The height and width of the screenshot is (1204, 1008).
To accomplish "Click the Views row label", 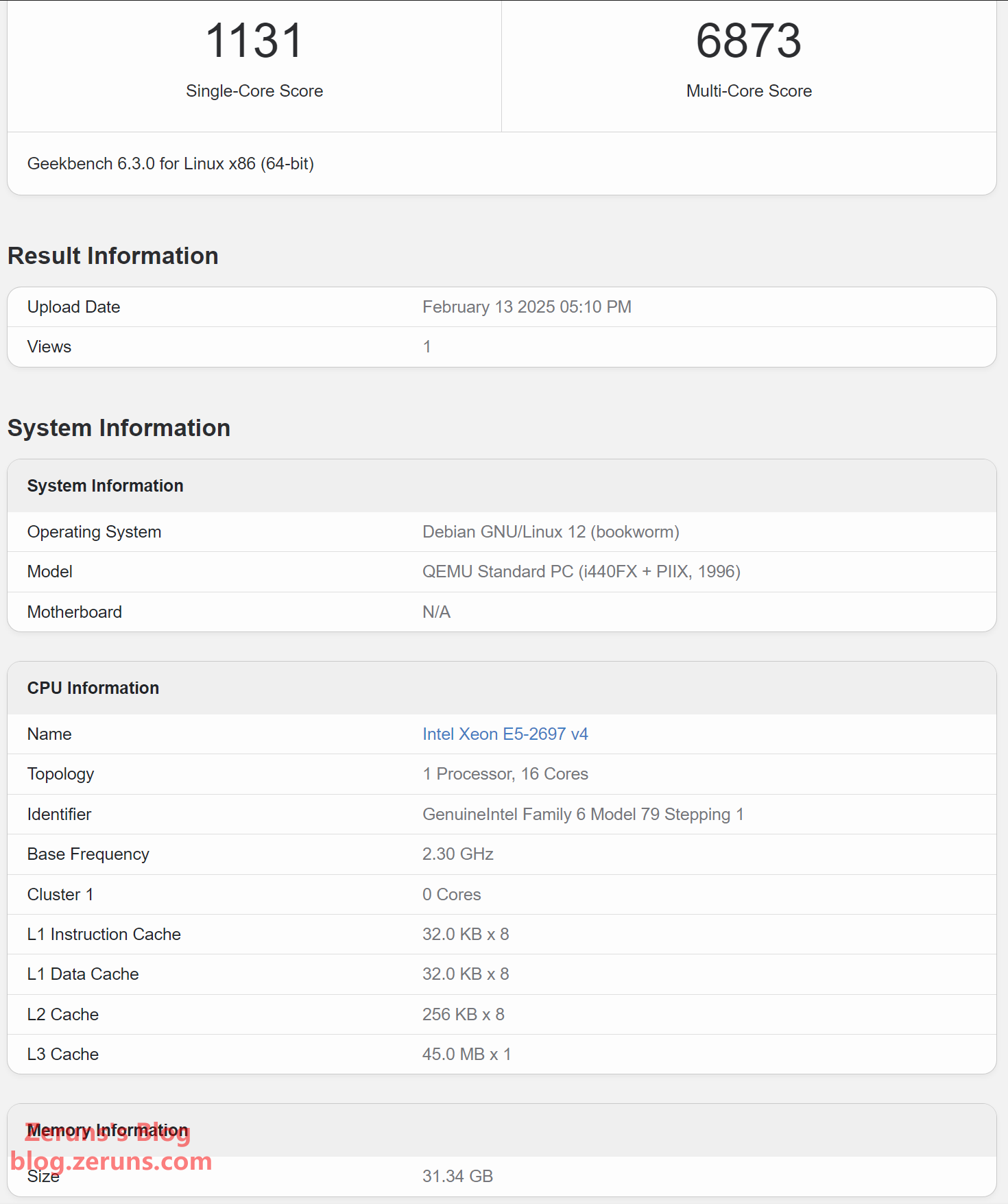I will pos(49,346).
